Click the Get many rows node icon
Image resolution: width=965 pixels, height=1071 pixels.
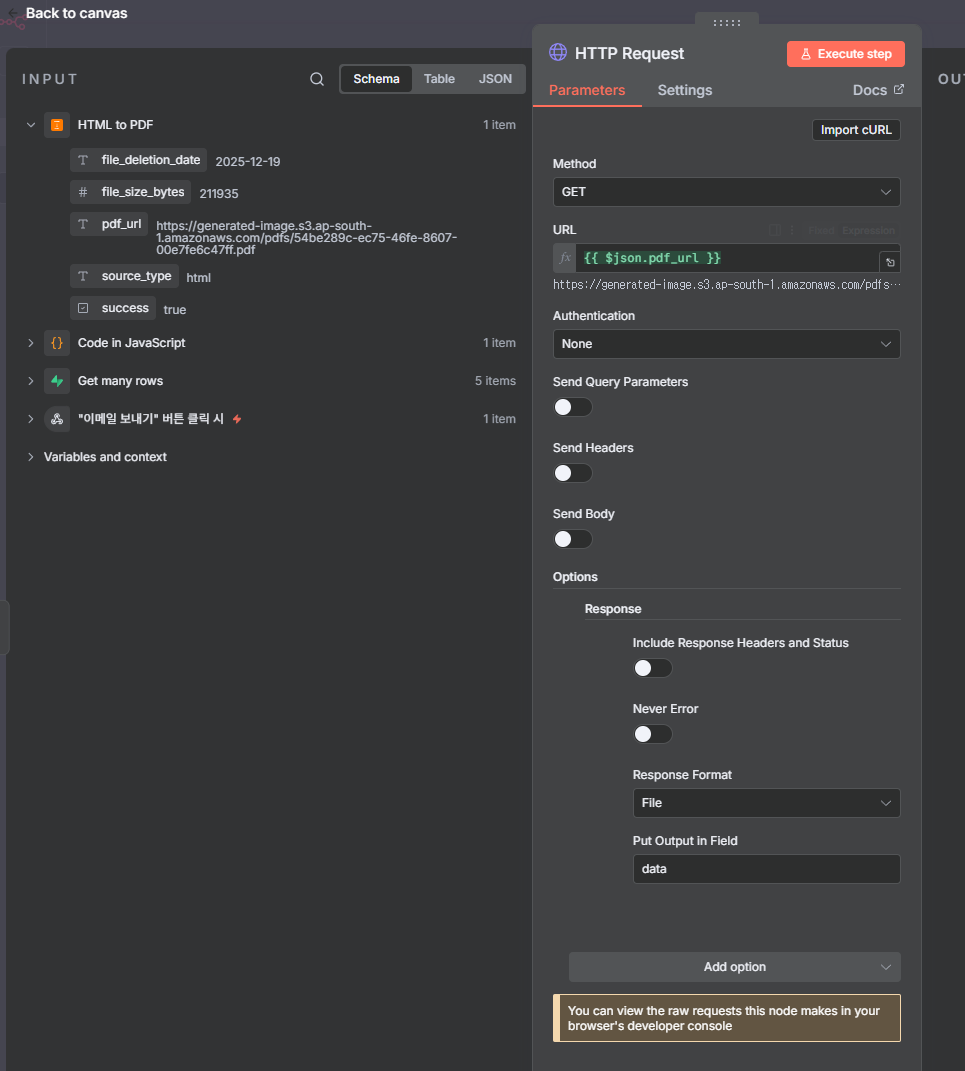[57, 381]
